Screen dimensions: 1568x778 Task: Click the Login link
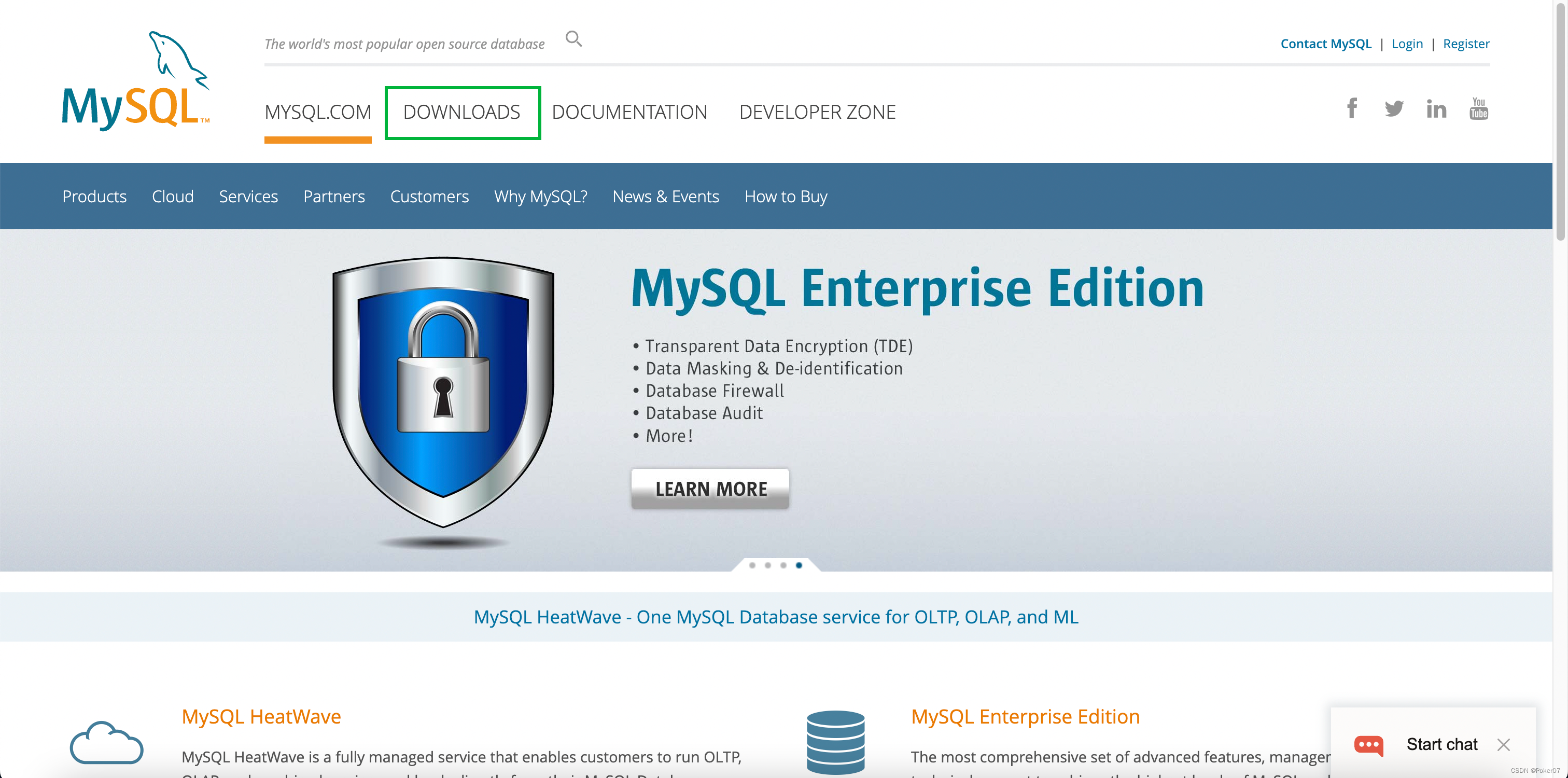pyautogui.click(x=1407, y=44)
